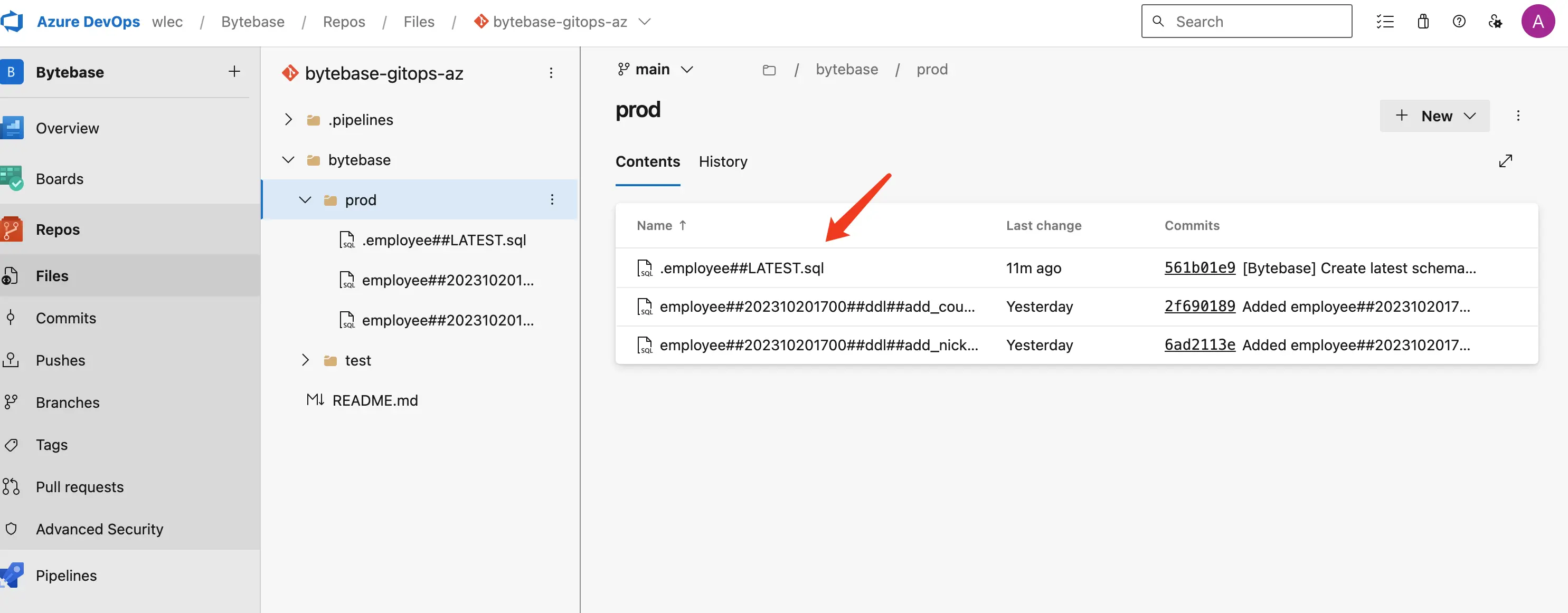Viewport: 1568px width, 613px height.
Task: Open the New dropdown button
Action: pos(1435,116)
